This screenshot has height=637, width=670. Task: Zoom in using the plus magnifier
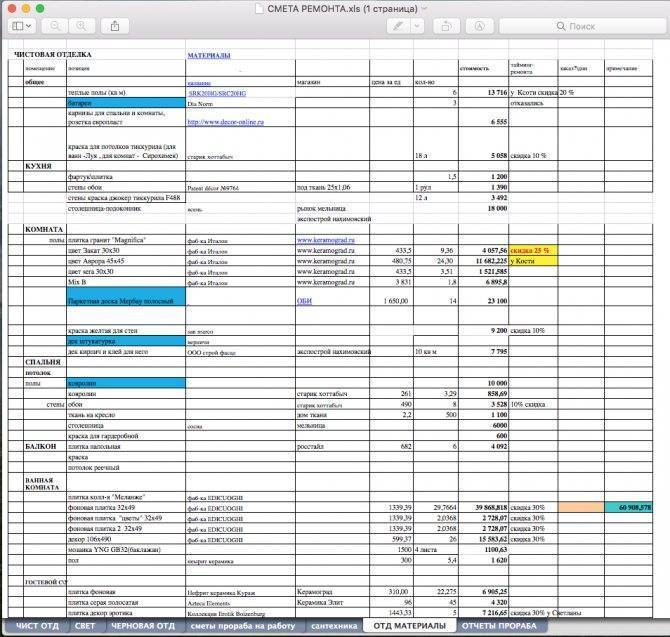point(81,26)
